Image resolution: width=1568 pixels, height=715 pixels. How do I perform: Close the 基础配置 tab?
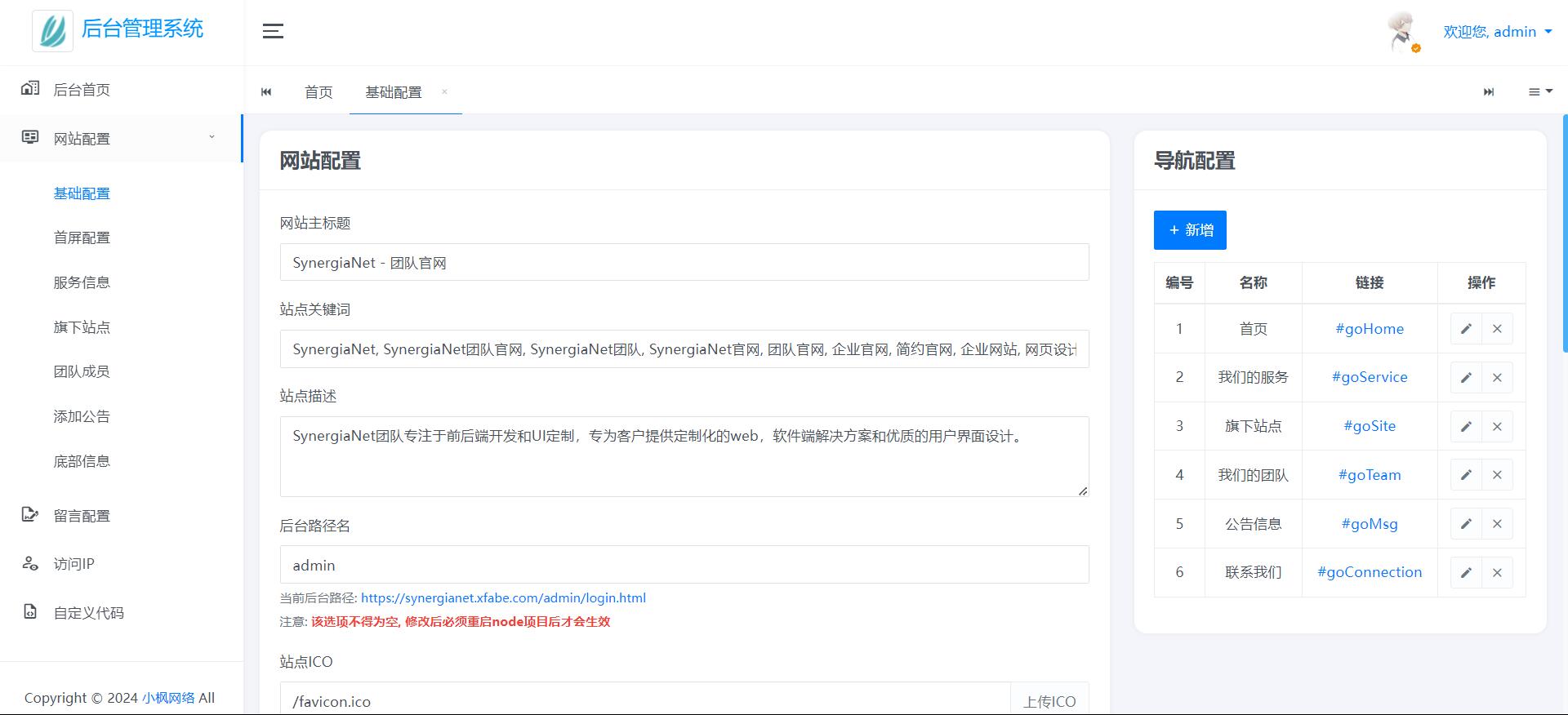(444, 91)
